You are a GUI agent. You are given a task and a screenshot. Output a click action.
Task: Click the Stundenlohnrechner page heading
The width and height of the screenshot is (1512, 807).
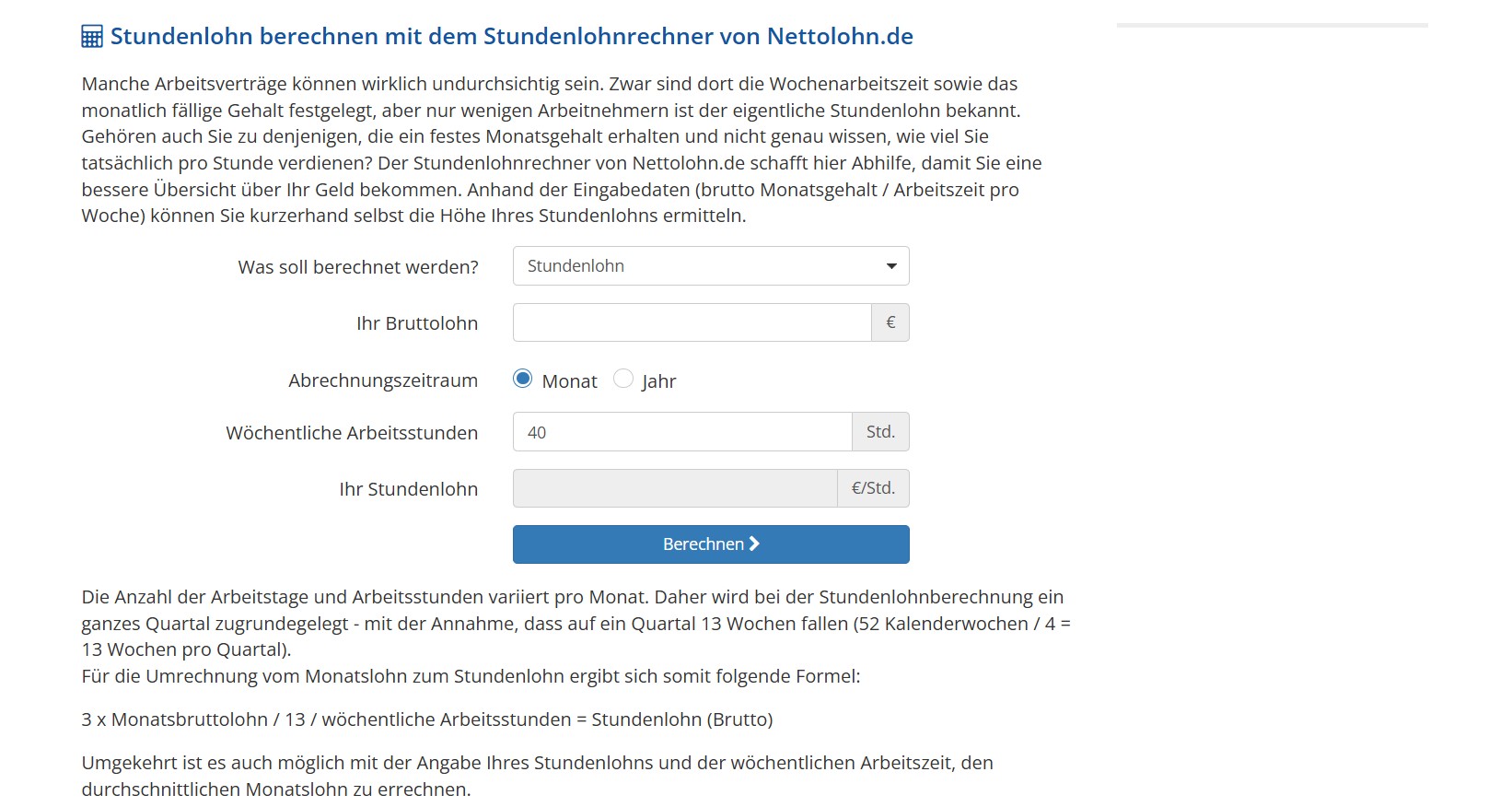[512, 37]
